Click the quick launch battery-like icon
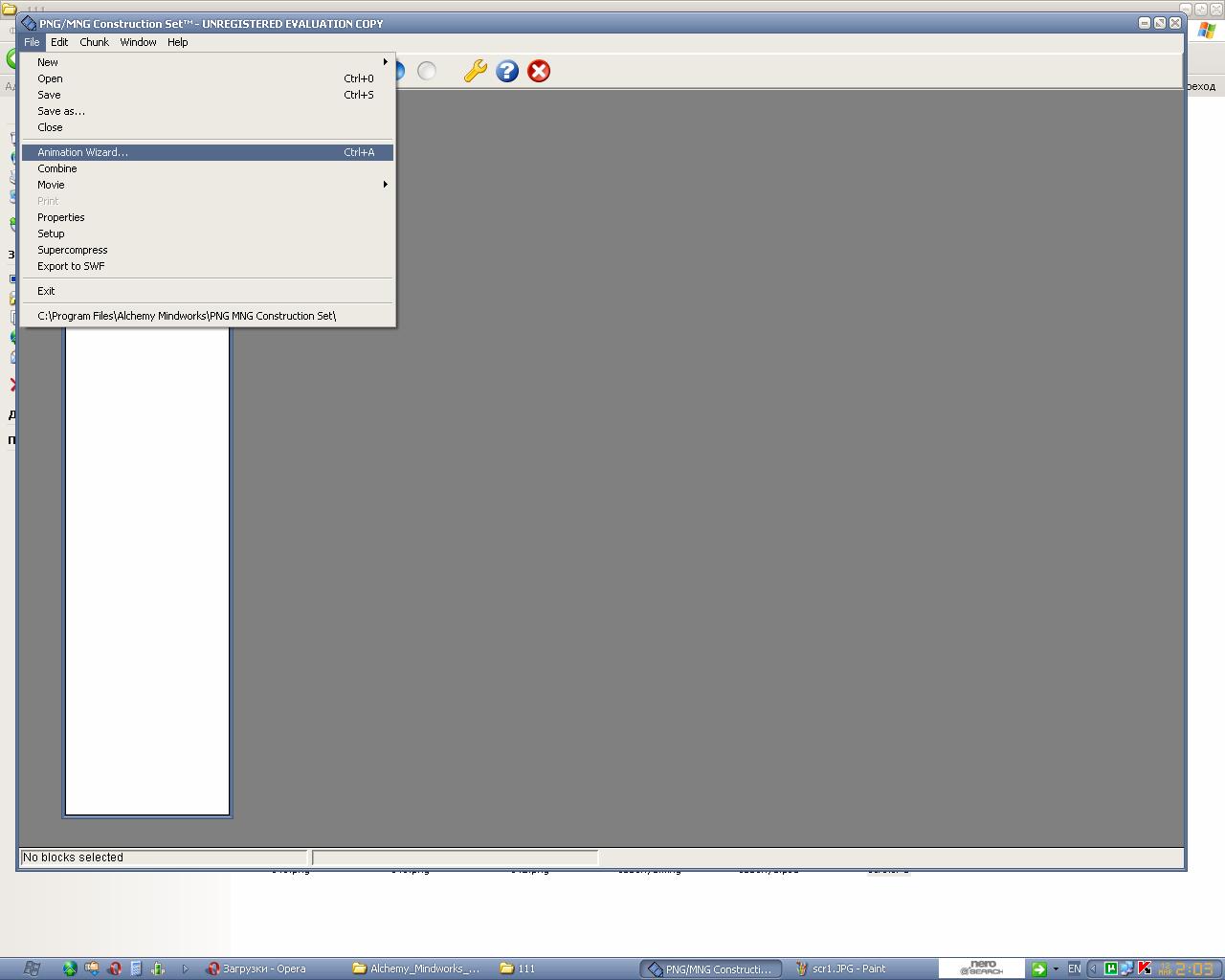Viewport: 1225px width, 980px height. [x=158, y=969]
